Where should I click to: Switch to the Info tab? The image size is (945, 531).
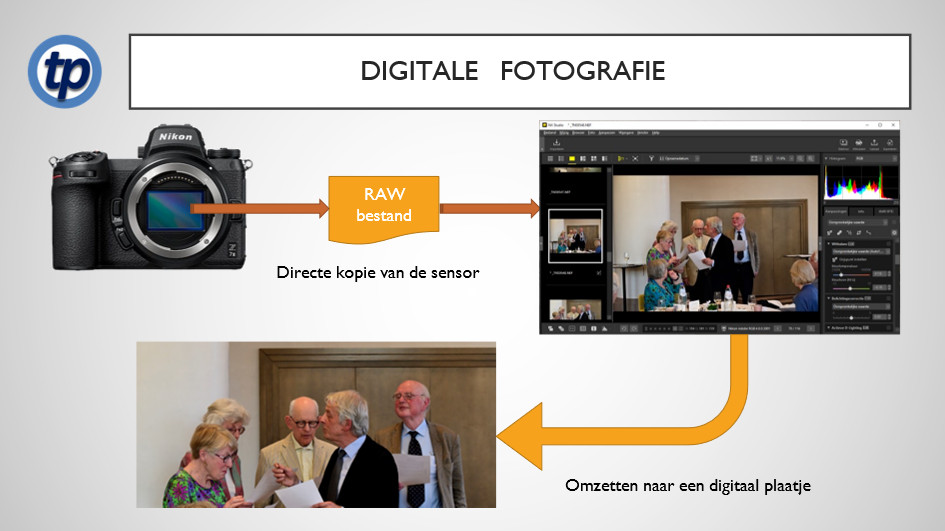click(x=860, y=212)
